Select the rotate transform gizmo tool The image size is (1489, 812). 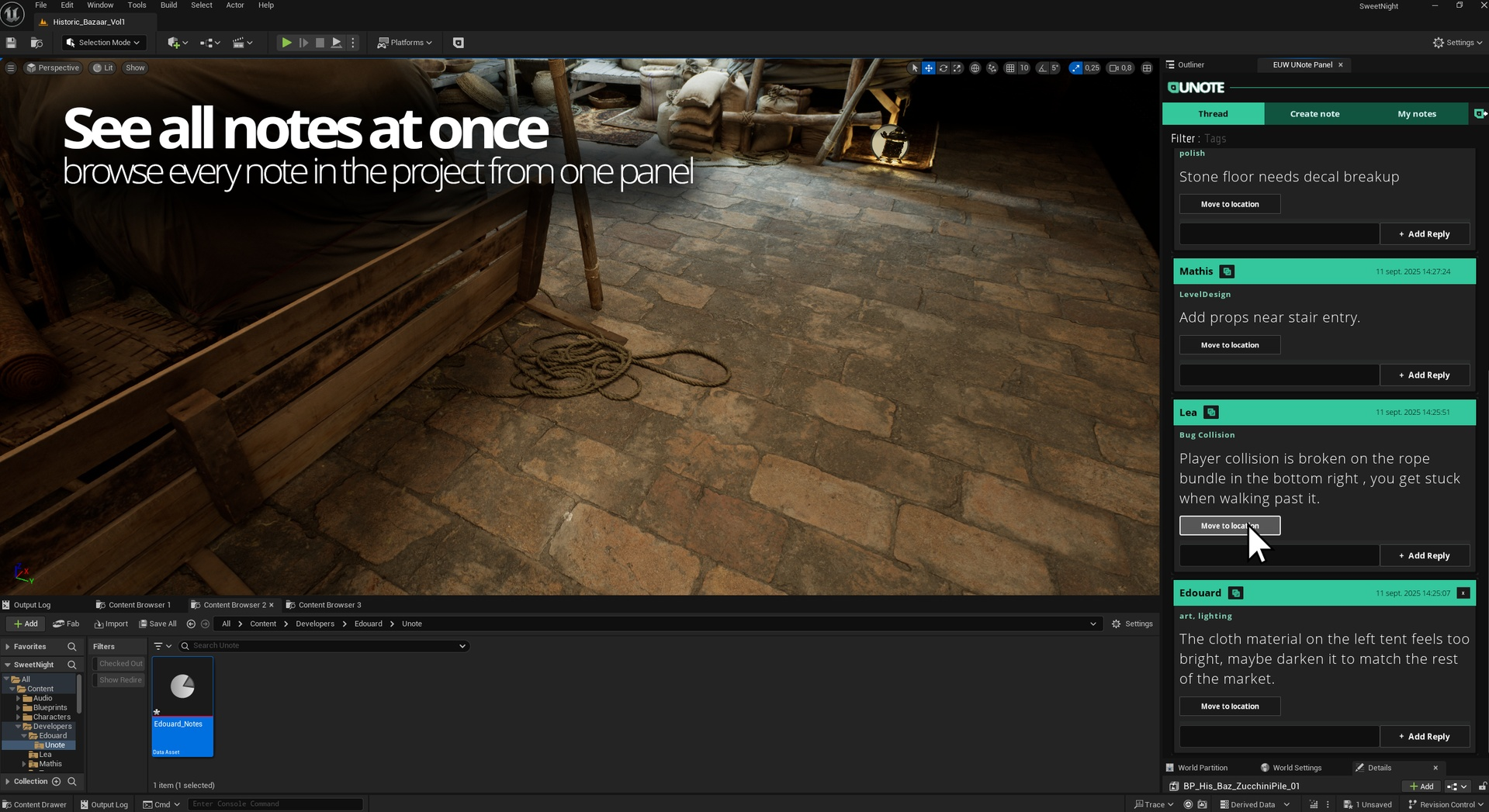tap(943, 68)
